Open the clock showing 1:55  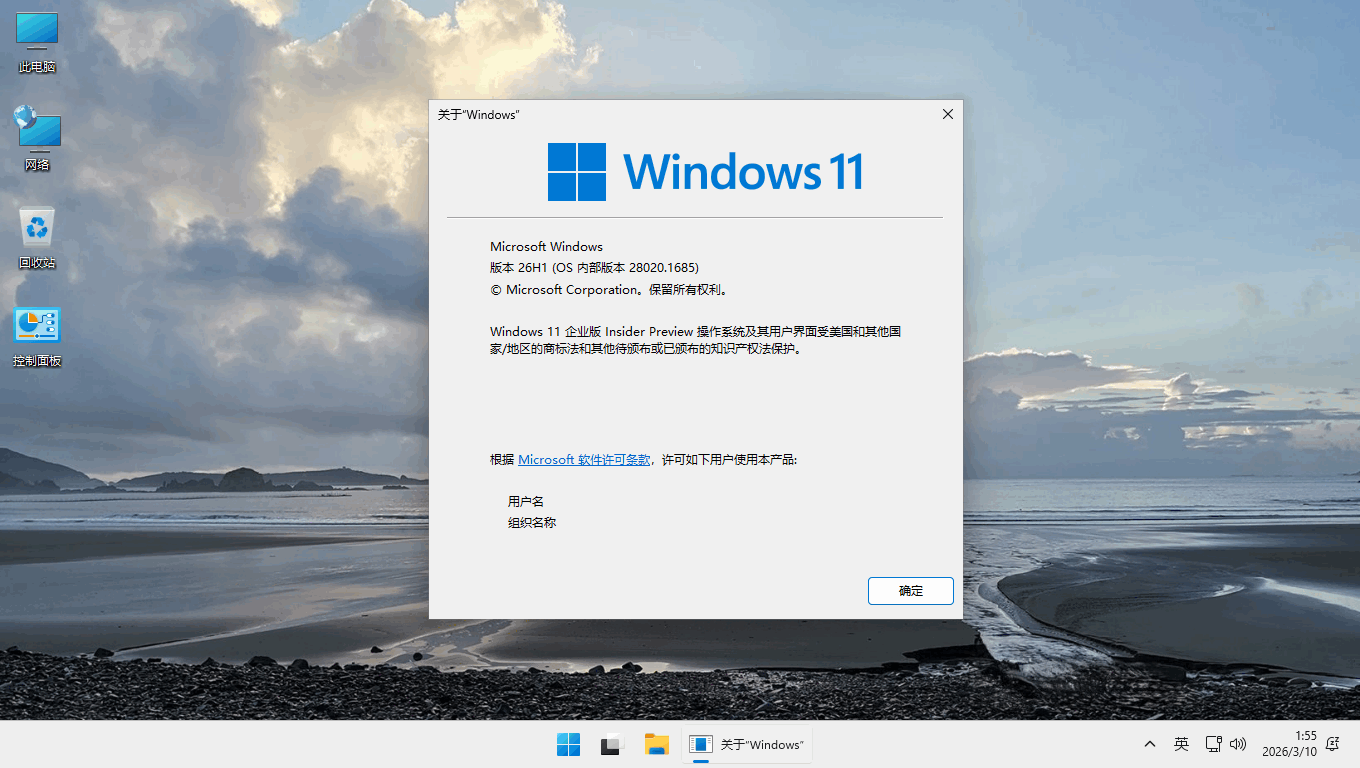click(1289, 744)
